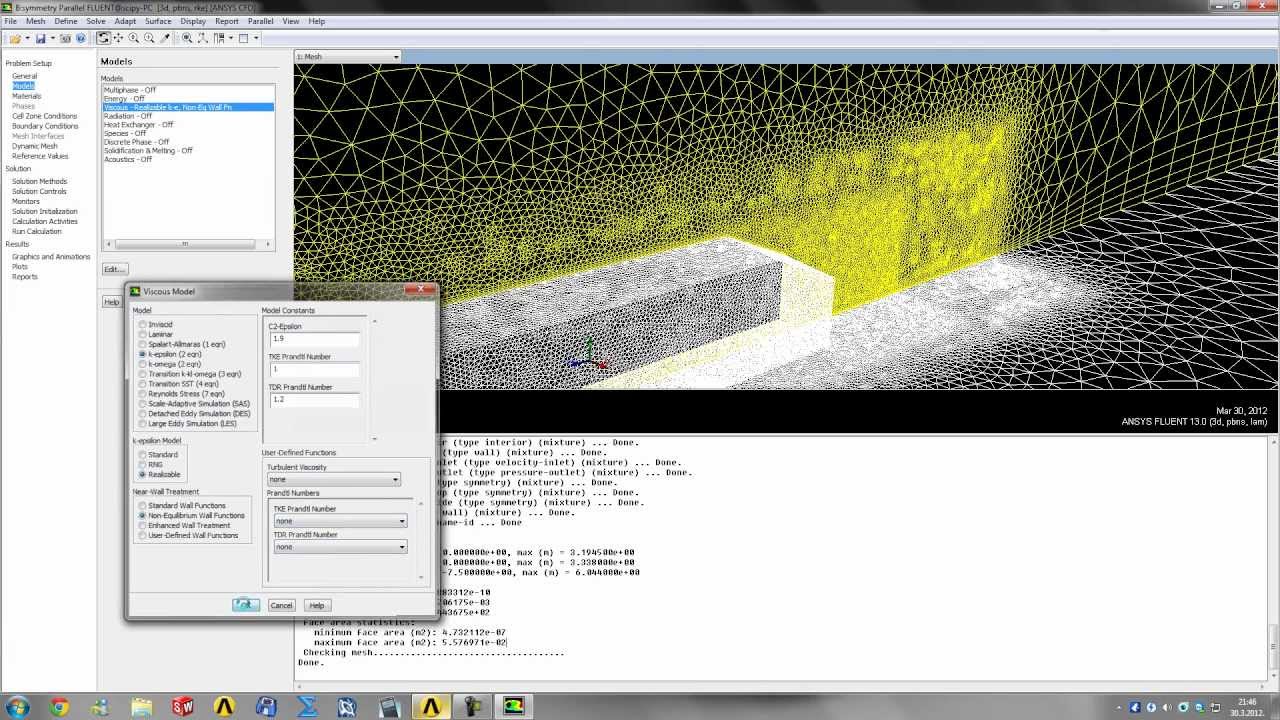Expand the single window icon dropdown arrow
Viewport: 1280px width, 720px height.
(x=256, y=38)
